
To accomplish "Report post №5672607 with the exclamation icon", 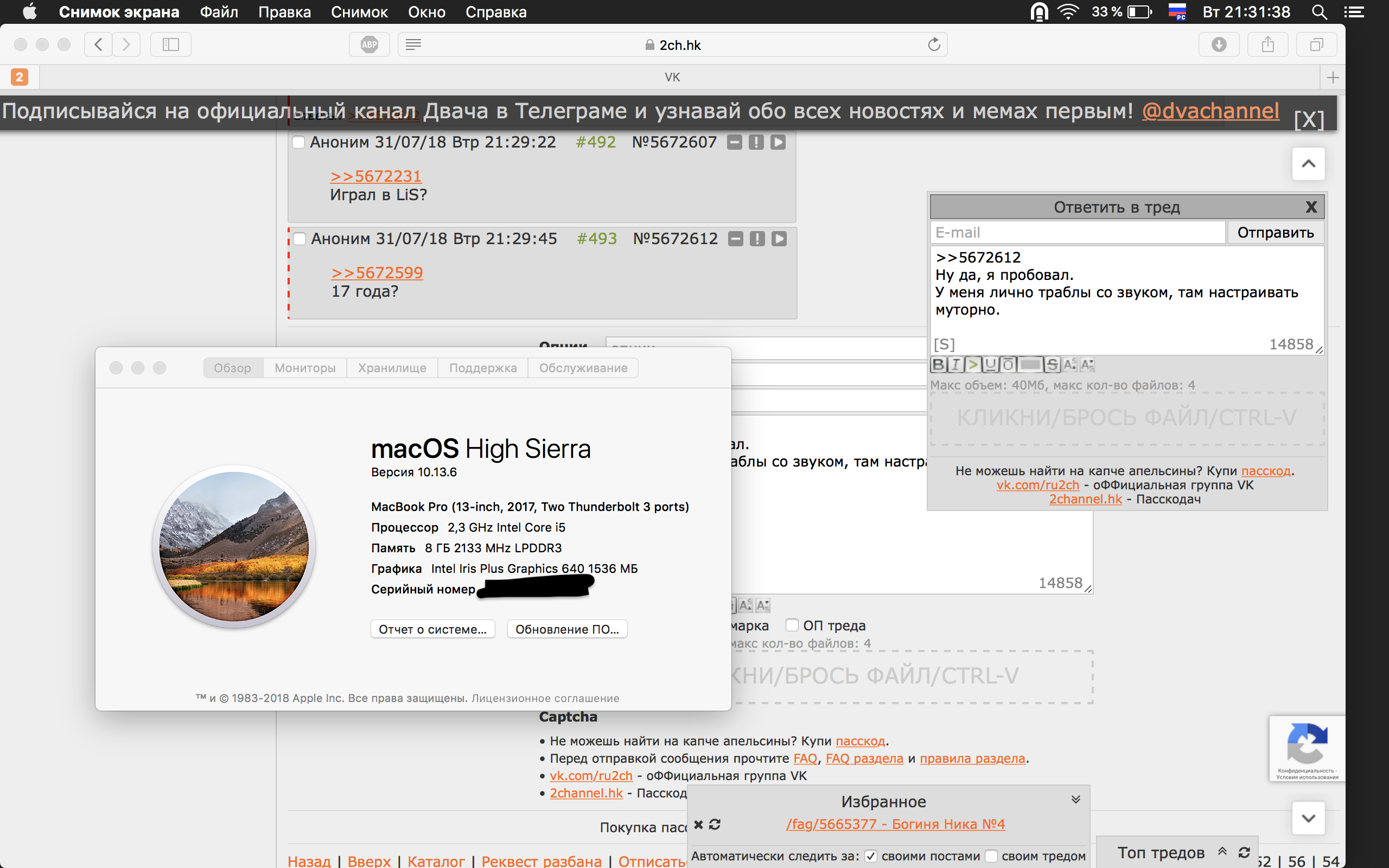I will pos(756,142).
